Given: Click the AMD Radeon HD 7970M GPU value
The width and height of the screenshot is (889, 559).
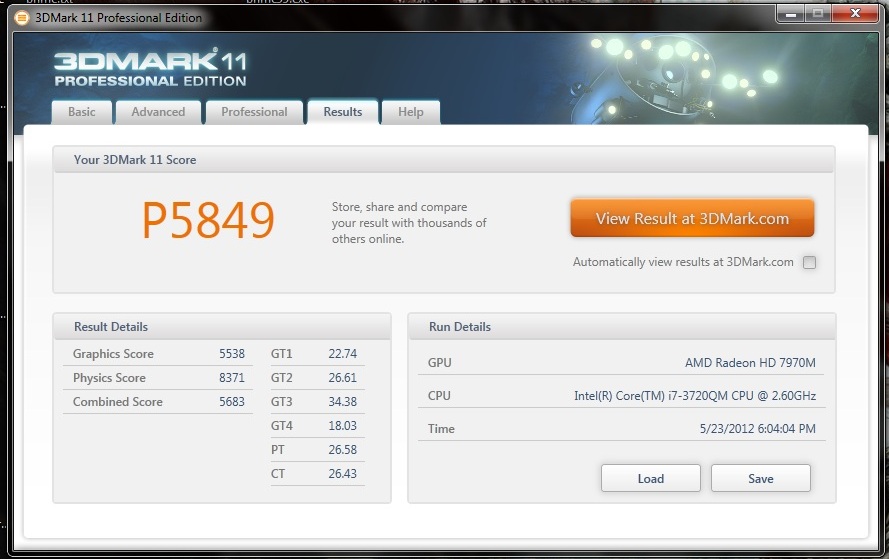Looking at the screenshot, I should tap(750, 363).
